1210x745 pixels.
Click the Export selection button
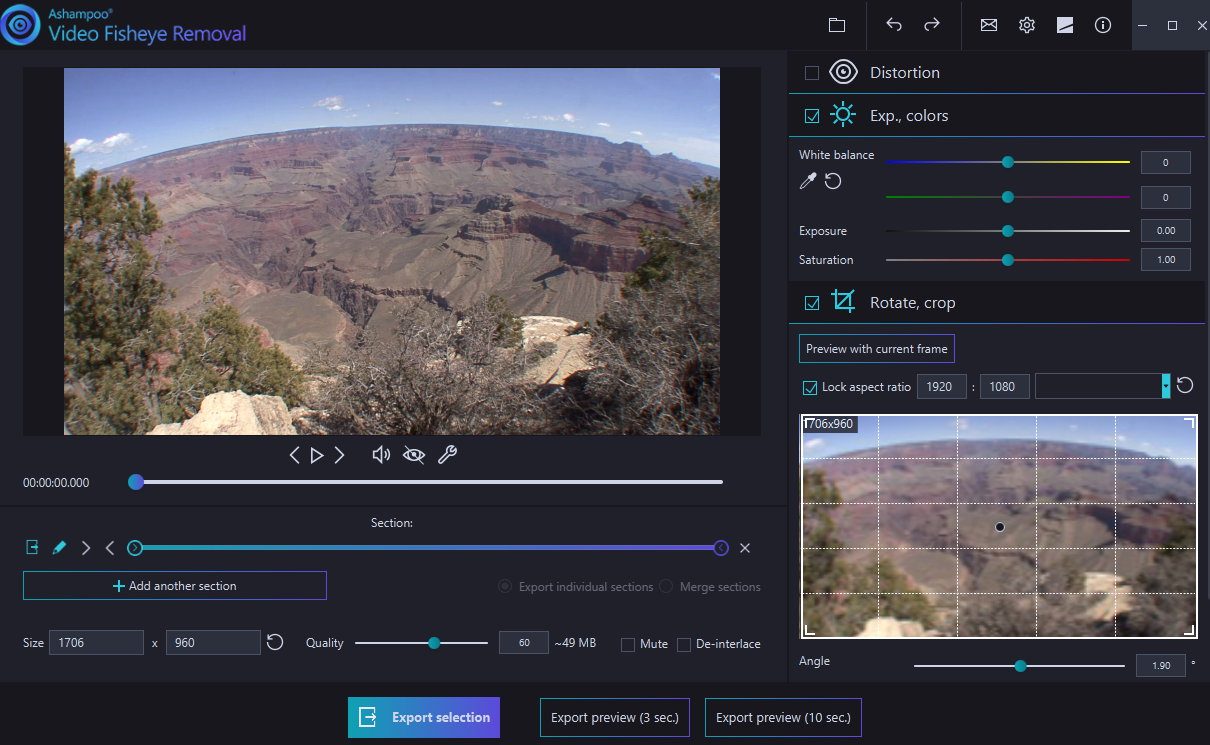tap(424, 717)
